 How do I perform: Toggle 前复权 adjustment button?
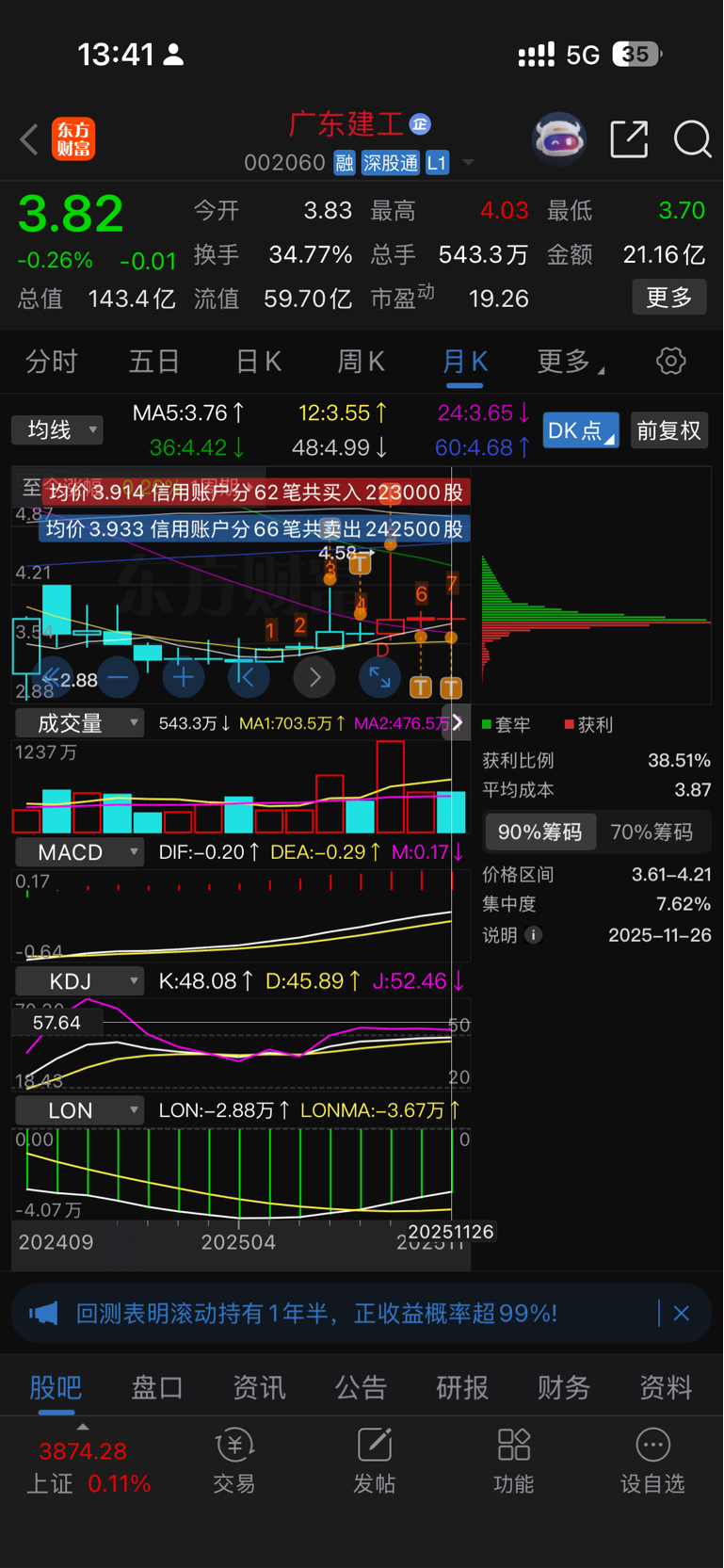tap(669, 430)
